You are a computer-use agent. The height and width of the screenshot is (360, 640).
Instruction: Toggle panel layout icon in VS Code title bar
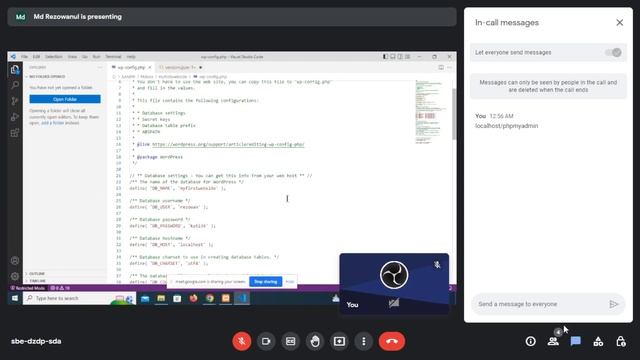(393, 57)
